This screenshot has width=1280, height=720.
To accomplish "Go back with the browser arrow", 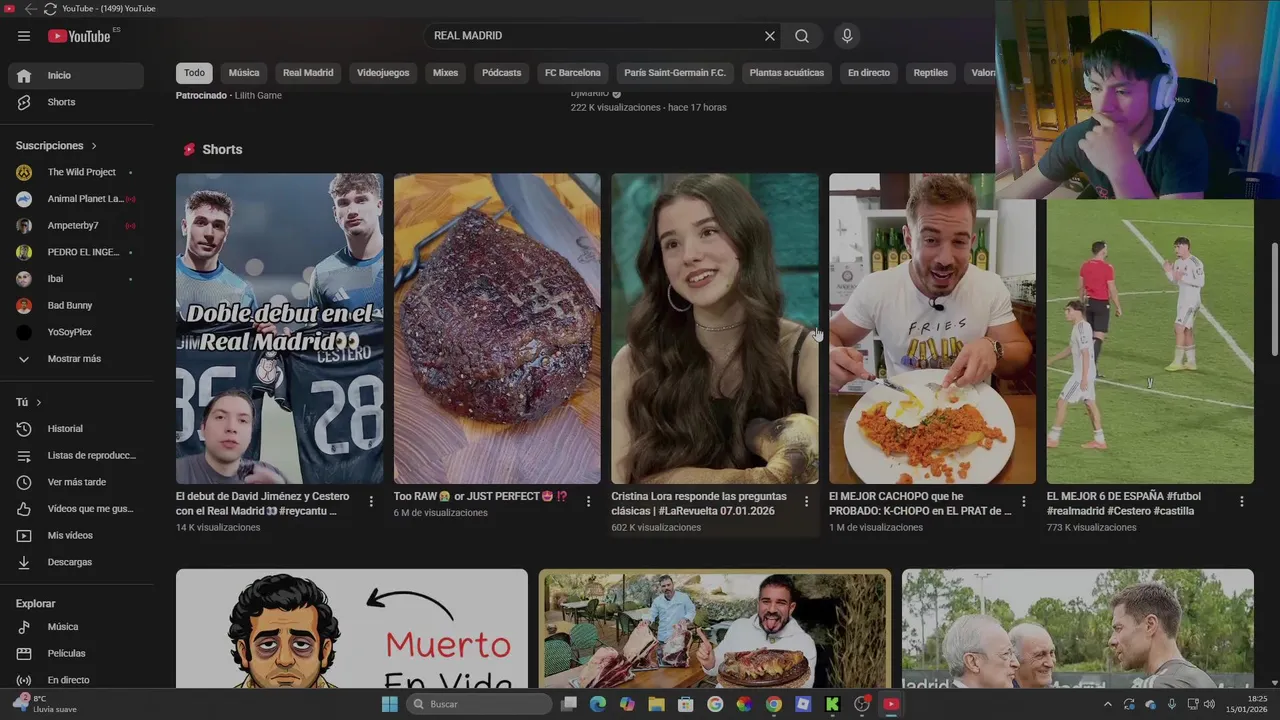I will [x=30, y=8].
